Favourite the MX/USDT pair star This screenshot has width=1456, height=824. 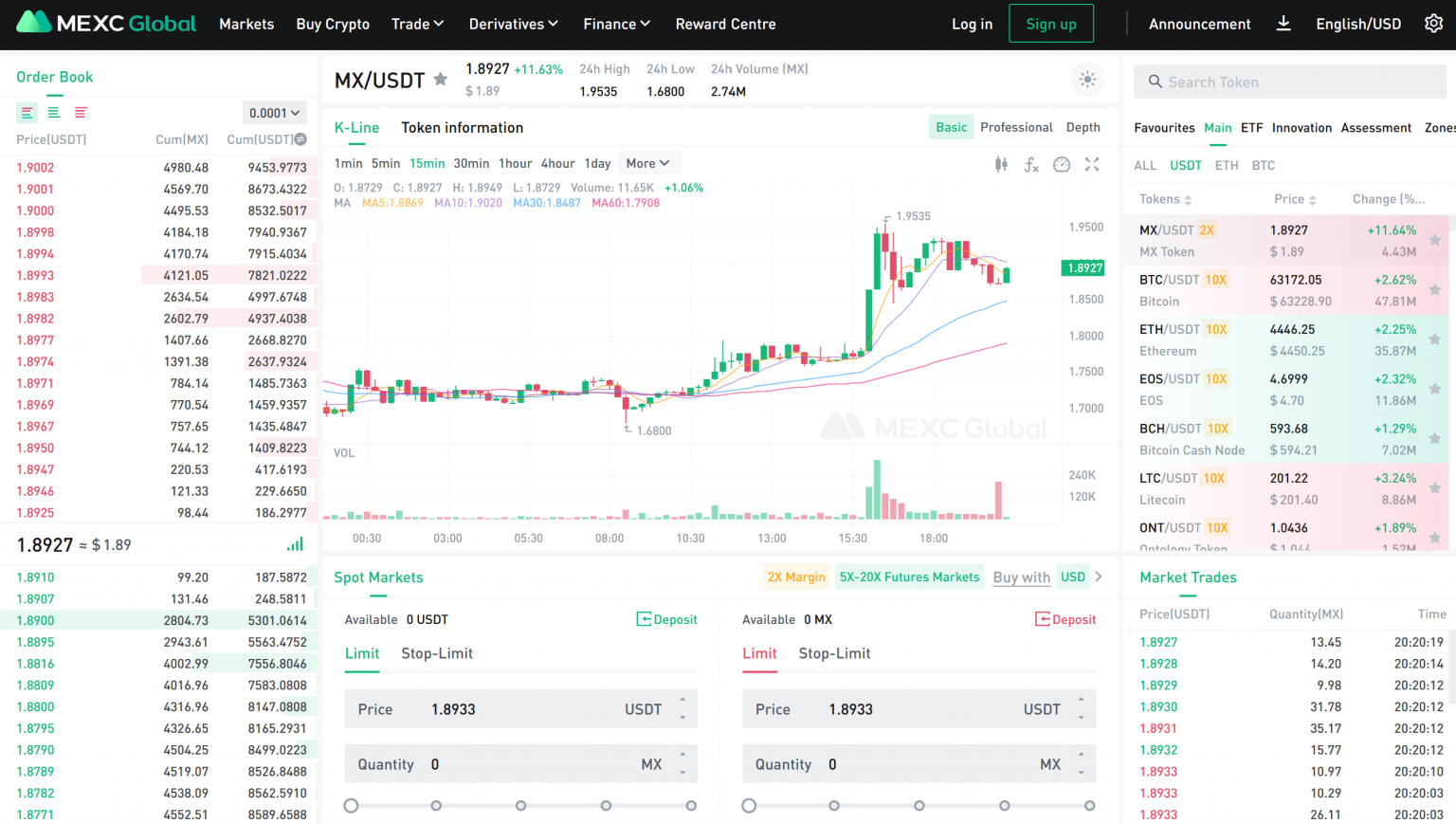441,80
